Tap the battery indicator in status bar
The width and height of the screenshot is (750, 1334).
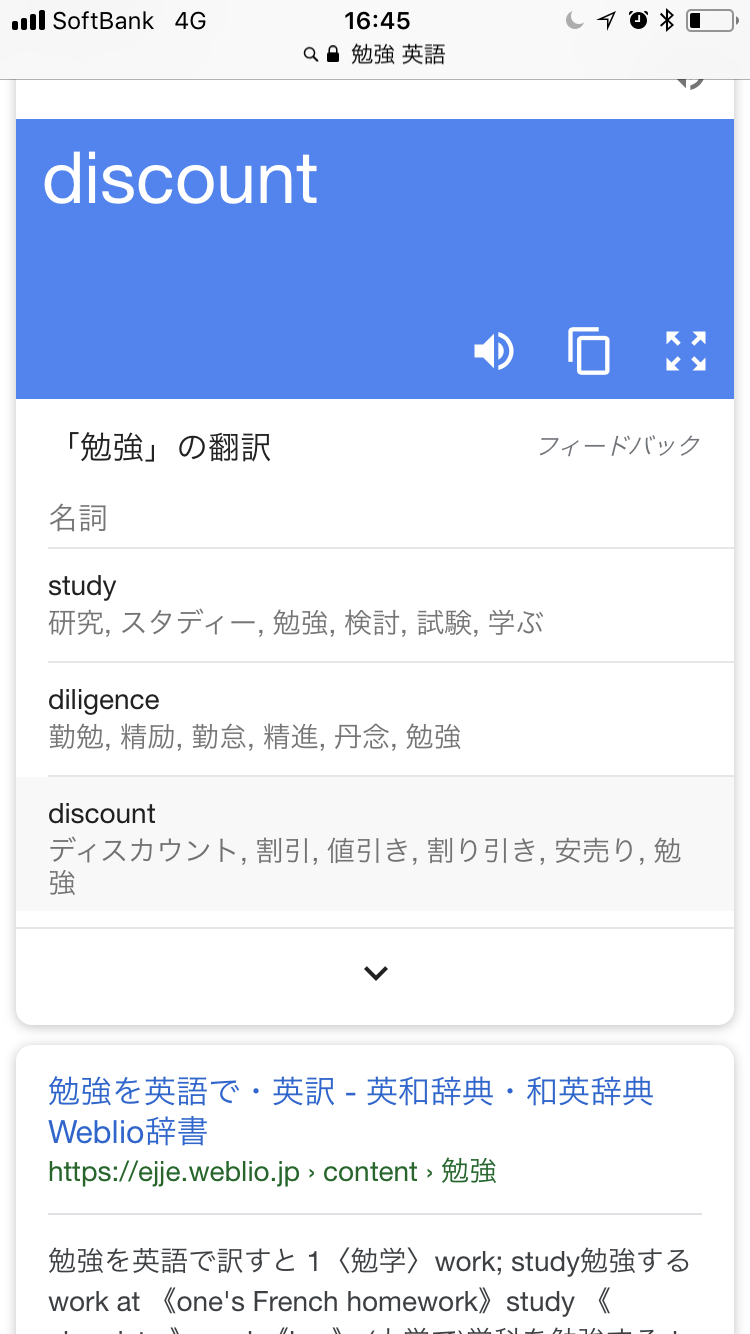pos(710,20)
